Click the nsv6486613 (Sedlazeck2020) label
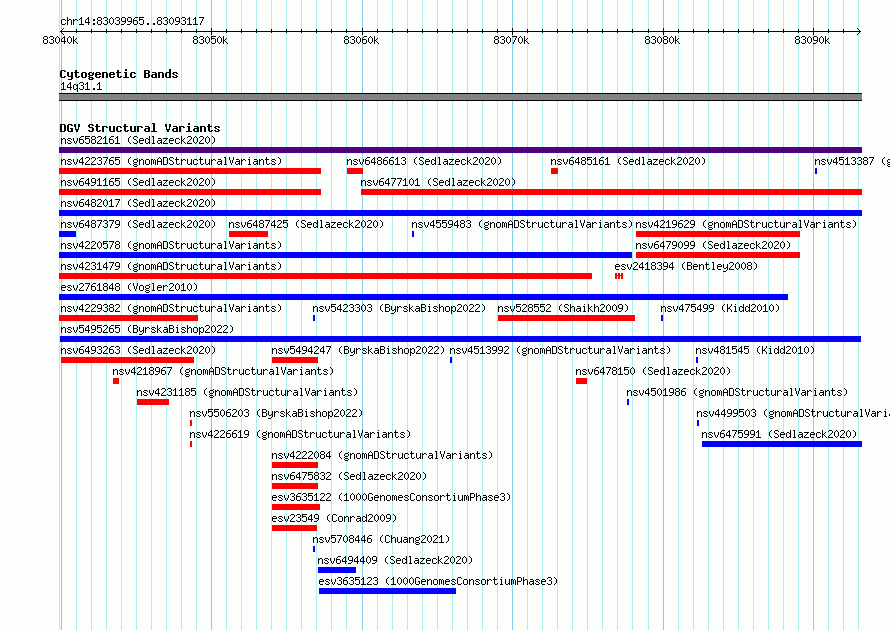This screenshot has width=890, height=630. tap(424, 161)
